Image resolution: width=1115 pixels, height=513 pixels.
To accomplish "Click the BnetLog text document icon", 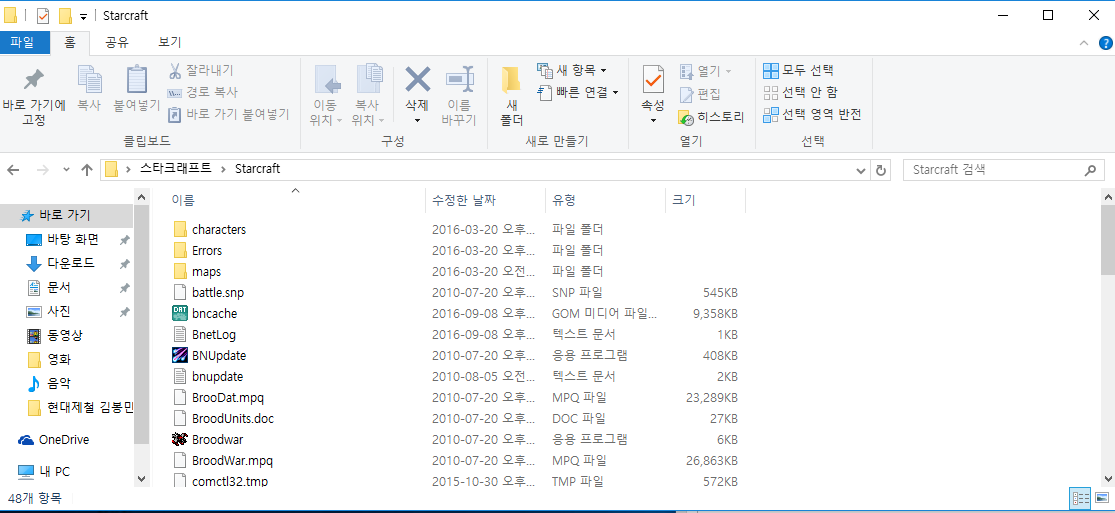I will coord(180,334).
